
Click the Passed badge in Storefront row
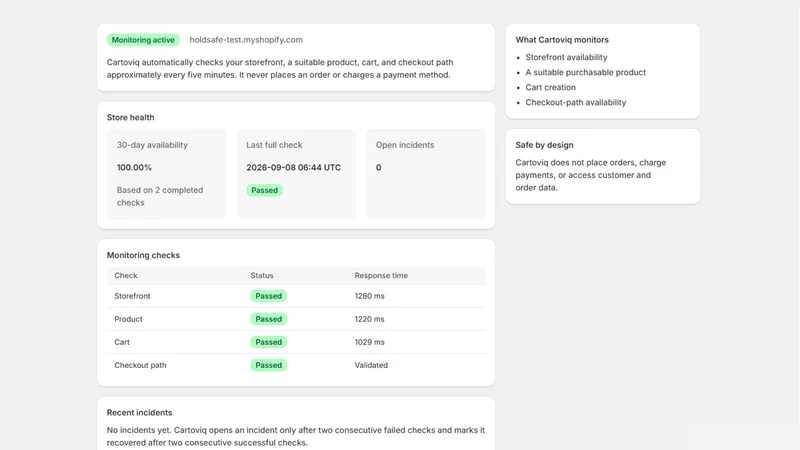point(268,296)
